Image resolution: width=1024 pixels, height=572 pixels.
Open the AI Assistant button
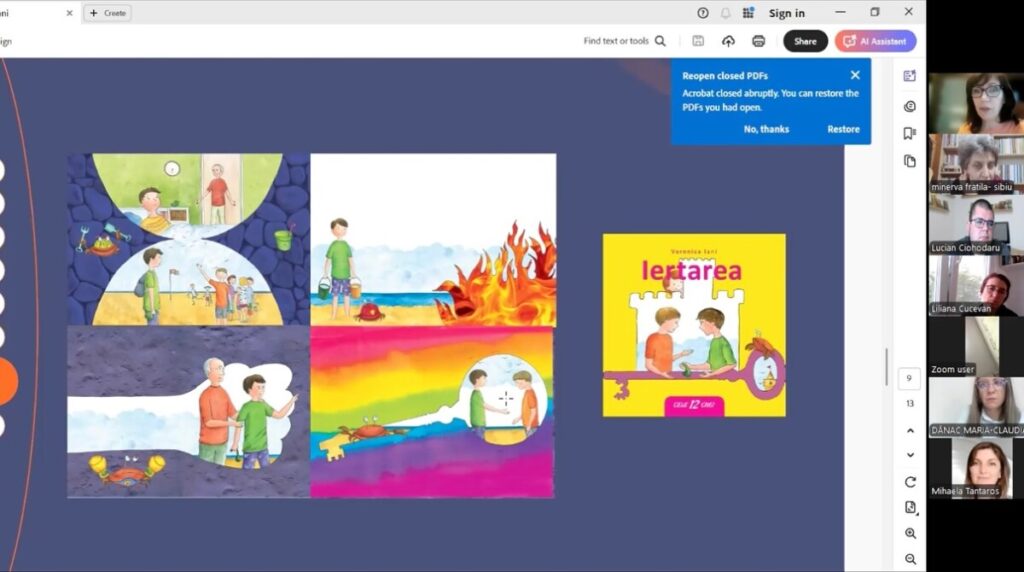875,41
